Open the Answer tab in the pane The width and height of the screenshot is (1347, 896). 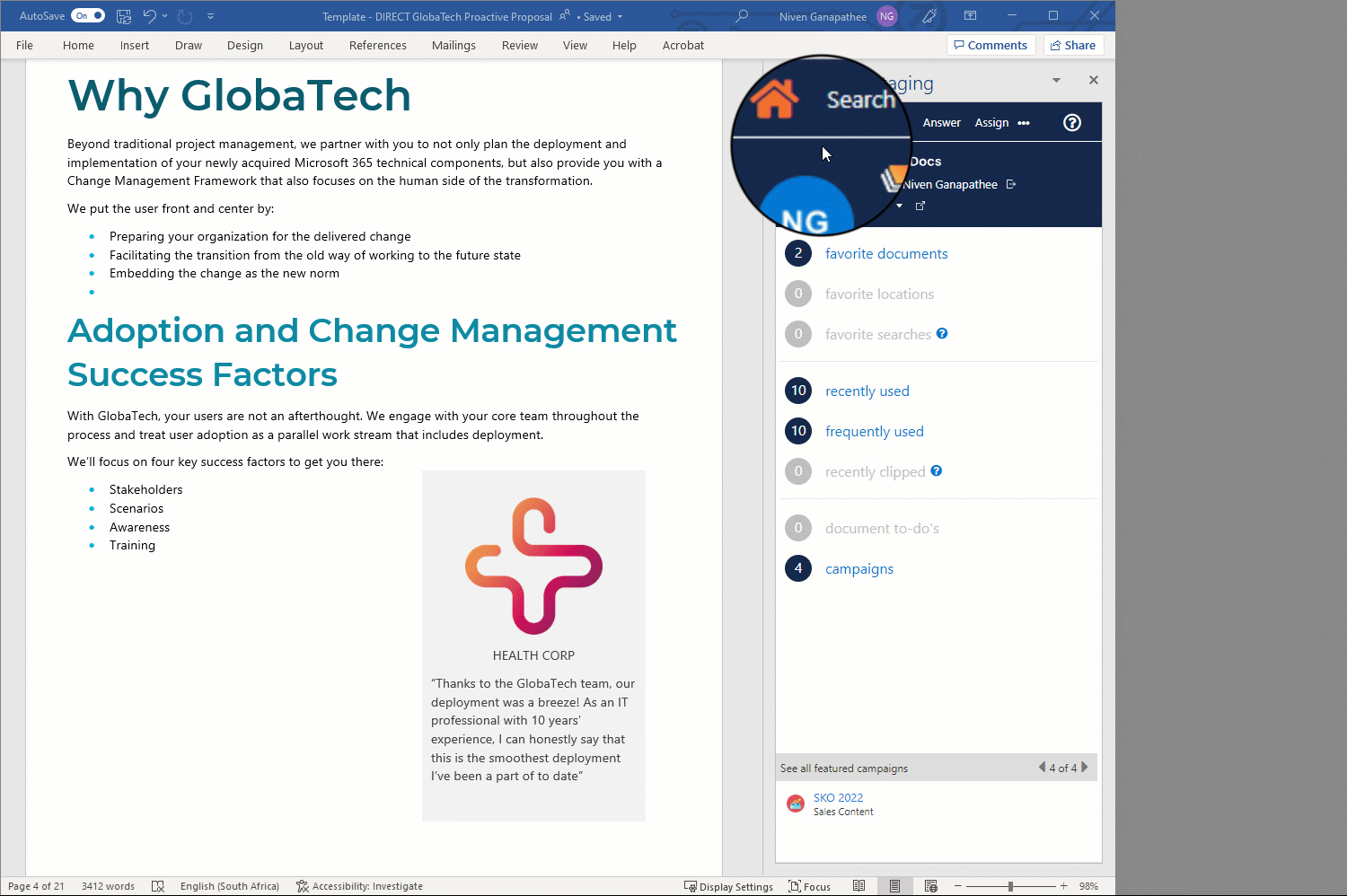tap(942, 123)
